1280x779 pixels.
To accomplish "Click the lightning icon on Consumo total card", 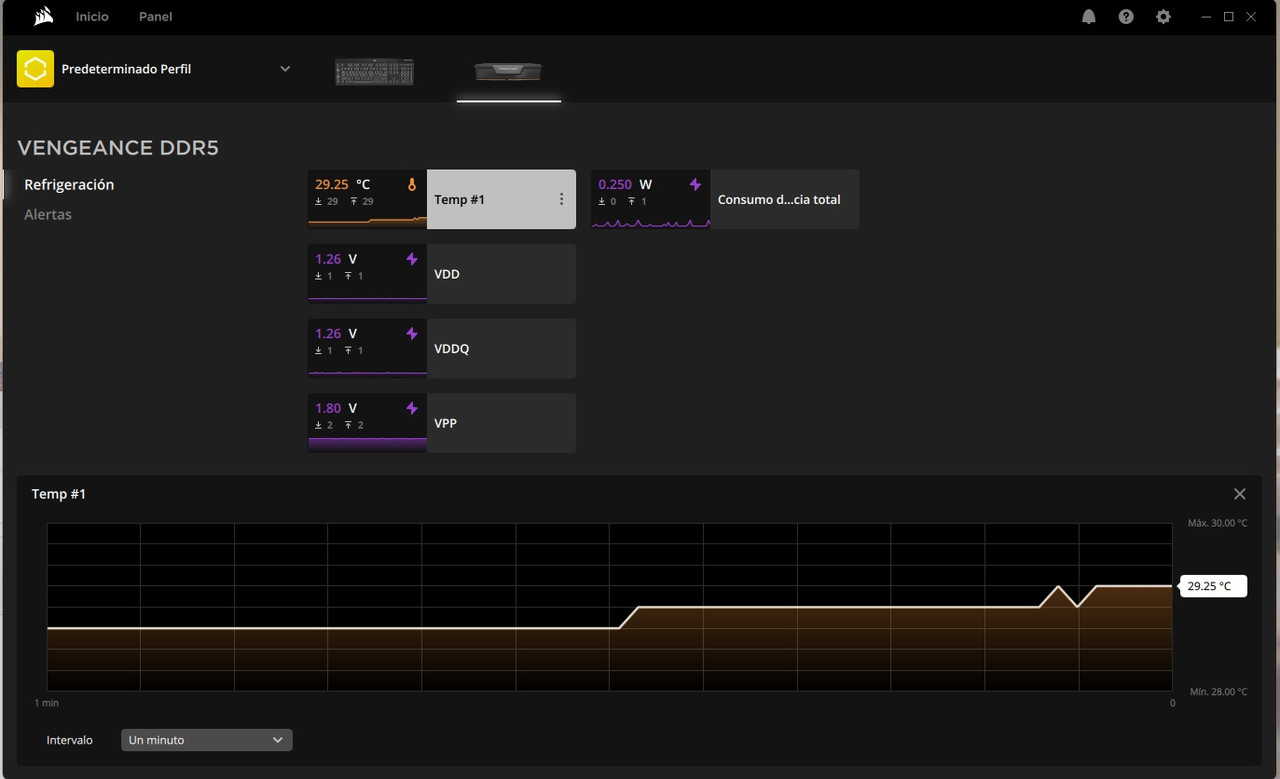I will (x=695, y=185).
